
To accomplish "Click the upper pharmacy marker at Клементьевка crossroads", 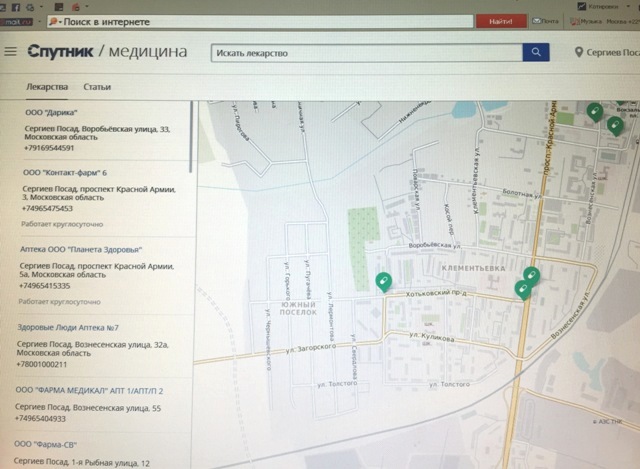I will (x=531, y=276).
